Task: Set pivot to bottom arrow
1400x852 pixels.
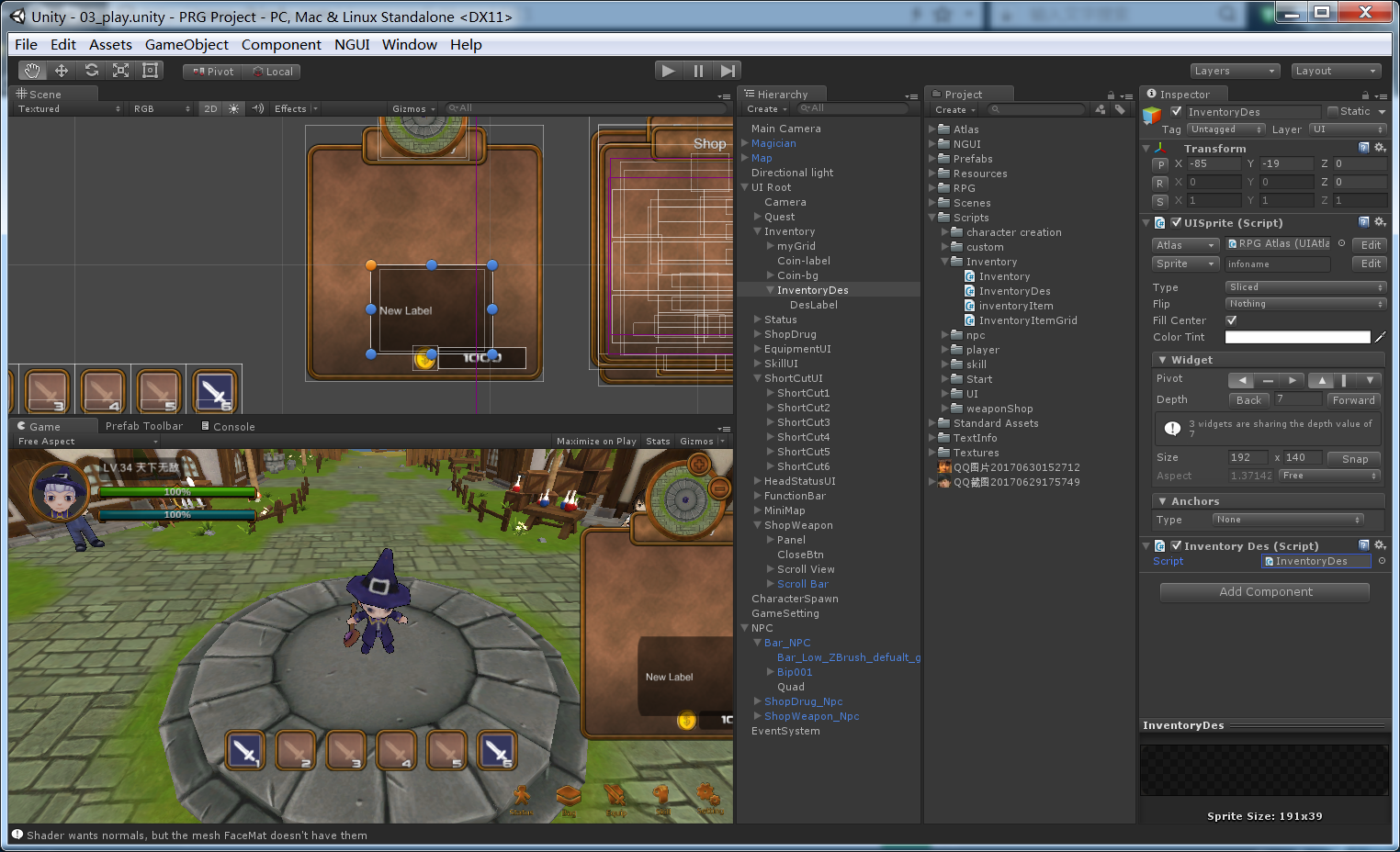Action: (x=1371, y=380)
